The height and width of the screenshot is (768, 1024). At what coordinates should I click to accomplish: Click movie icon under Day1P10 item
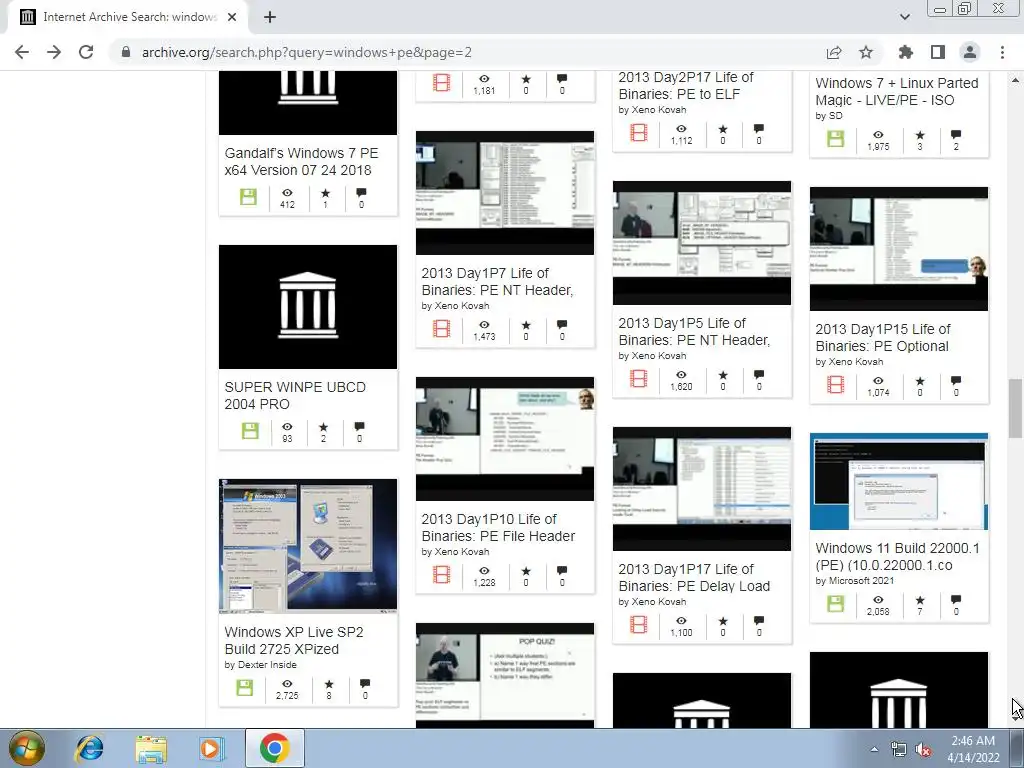(441, 575)
